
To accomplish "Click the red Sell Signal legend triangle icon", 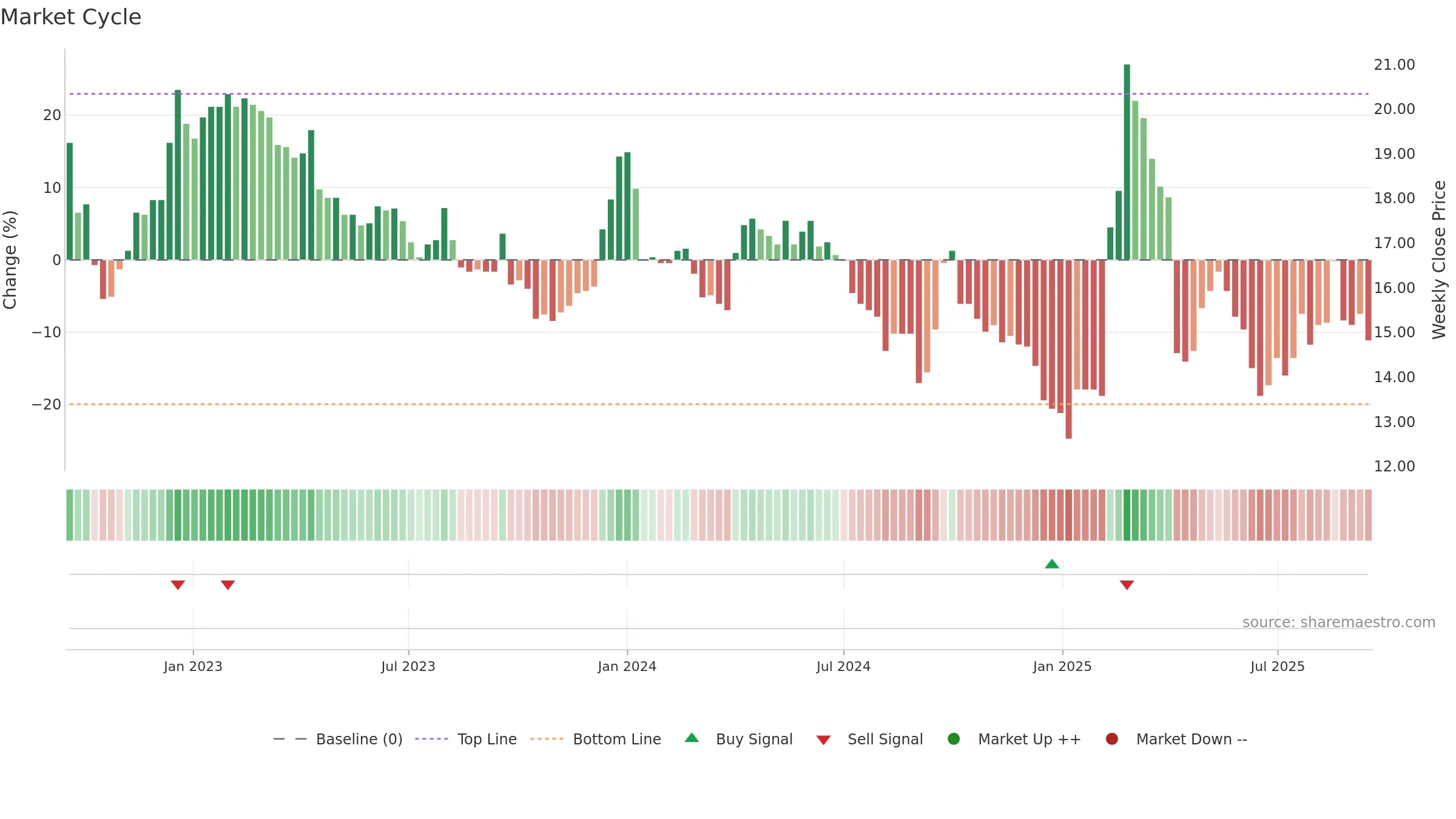I will (823, 740).
